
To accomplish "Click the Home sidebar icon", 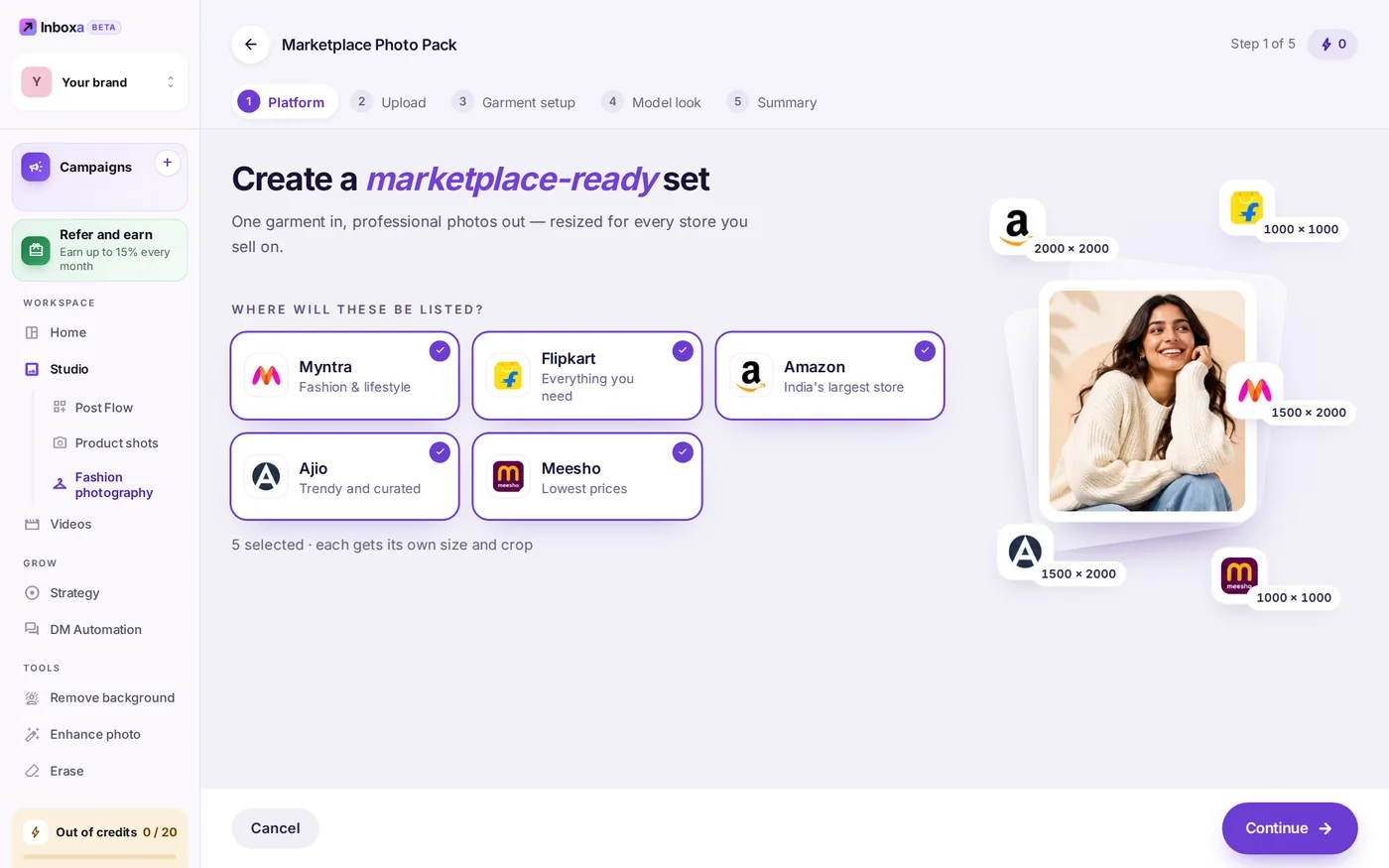I will point(32,332).
